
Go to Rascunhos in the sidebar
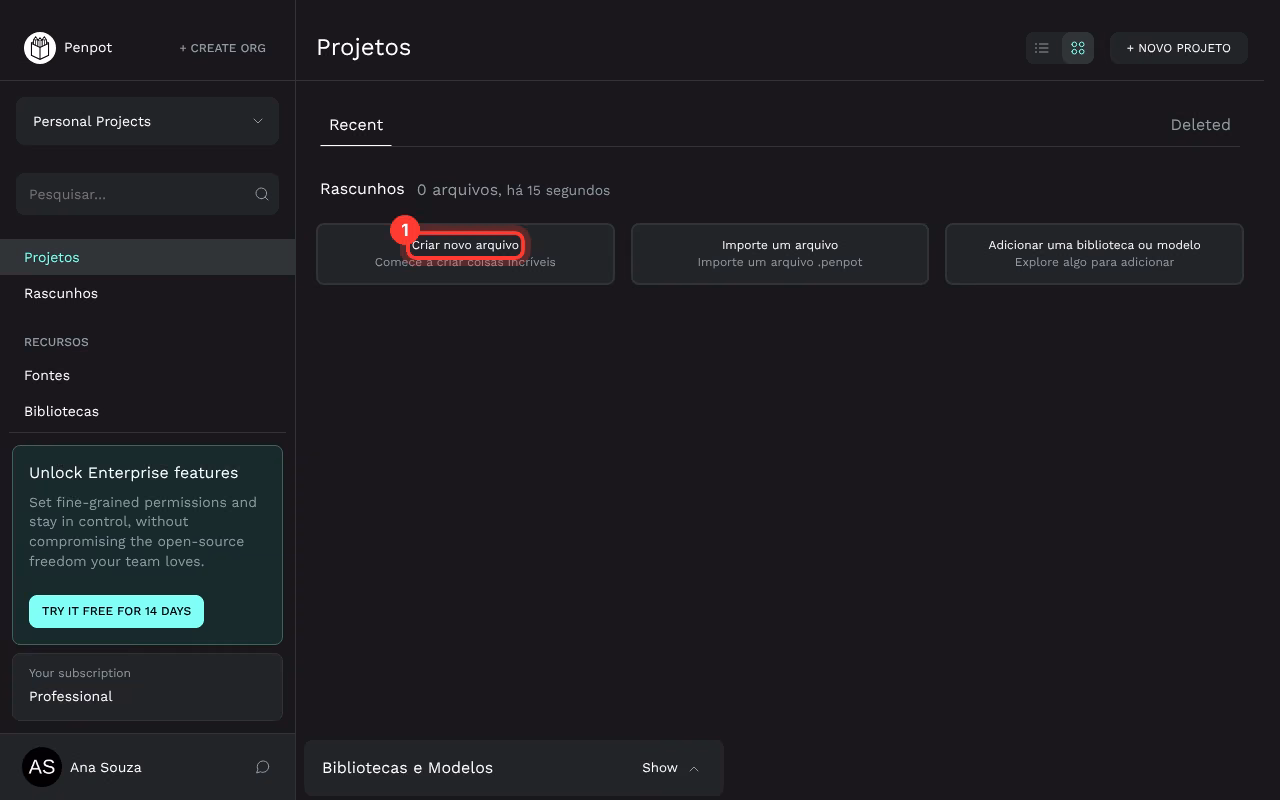[x=147, y=293]
